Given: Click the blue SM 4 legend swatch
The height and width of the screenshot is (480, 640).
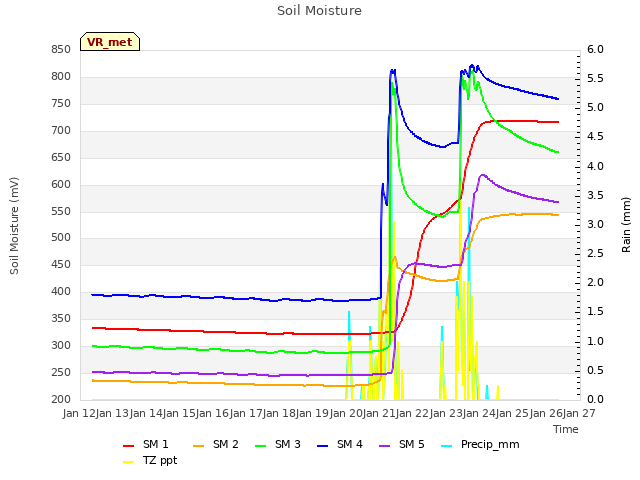Looking at the screenshot, I should coord(322,446).
